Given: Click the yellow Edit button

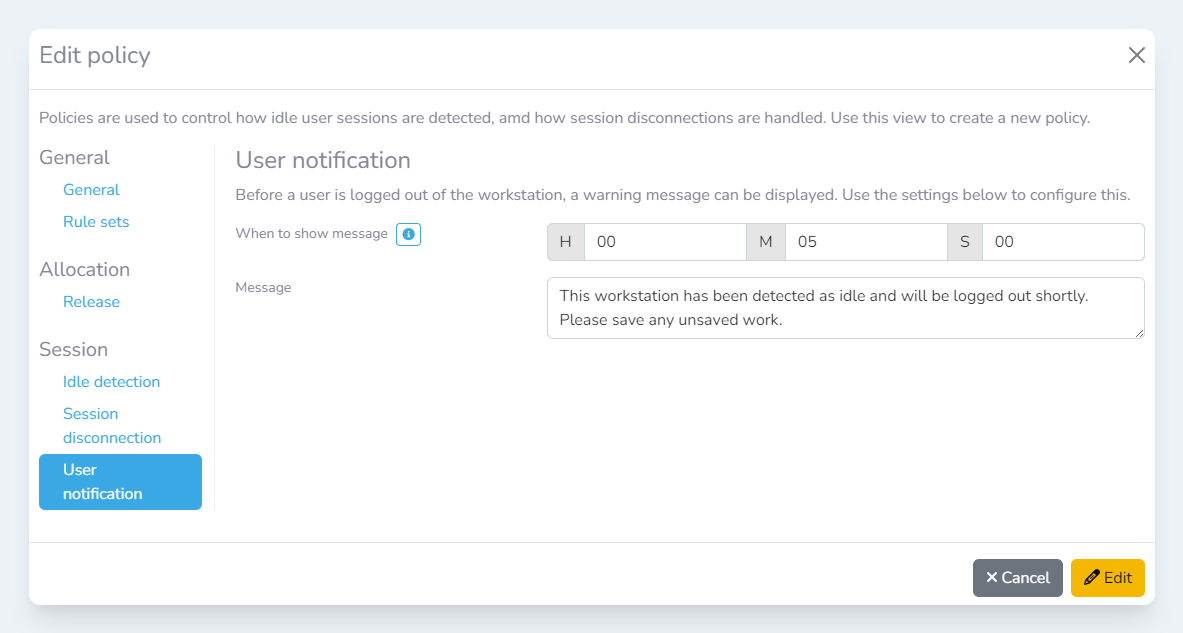Looking at the screenshot, I should [1107, 578].
